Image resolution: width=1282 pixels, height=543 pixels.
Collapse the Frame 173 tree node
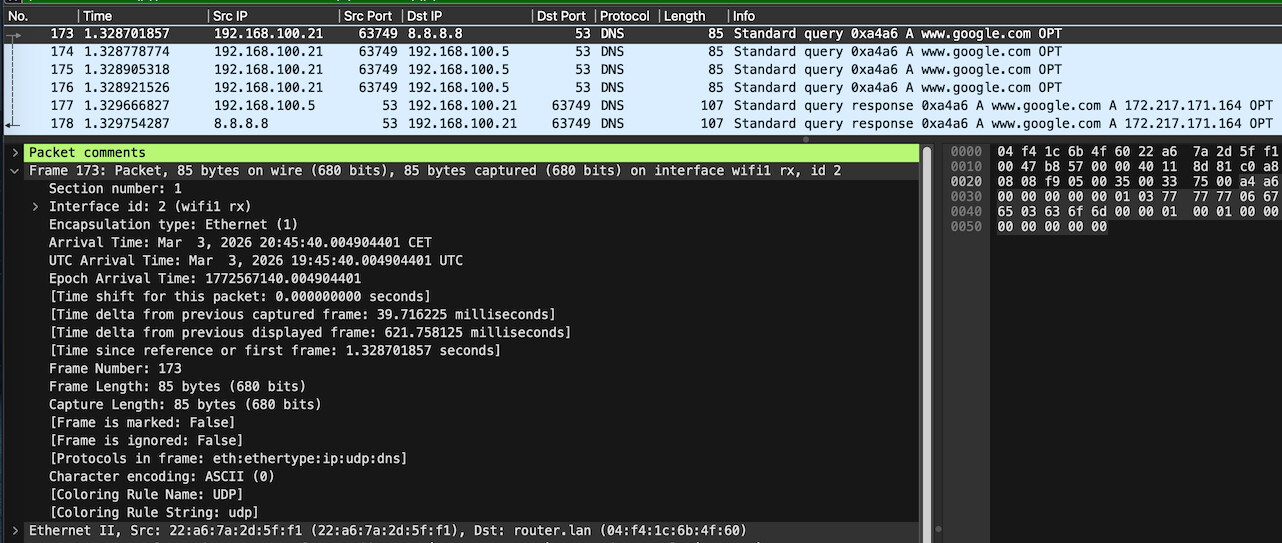click(15, 171)
